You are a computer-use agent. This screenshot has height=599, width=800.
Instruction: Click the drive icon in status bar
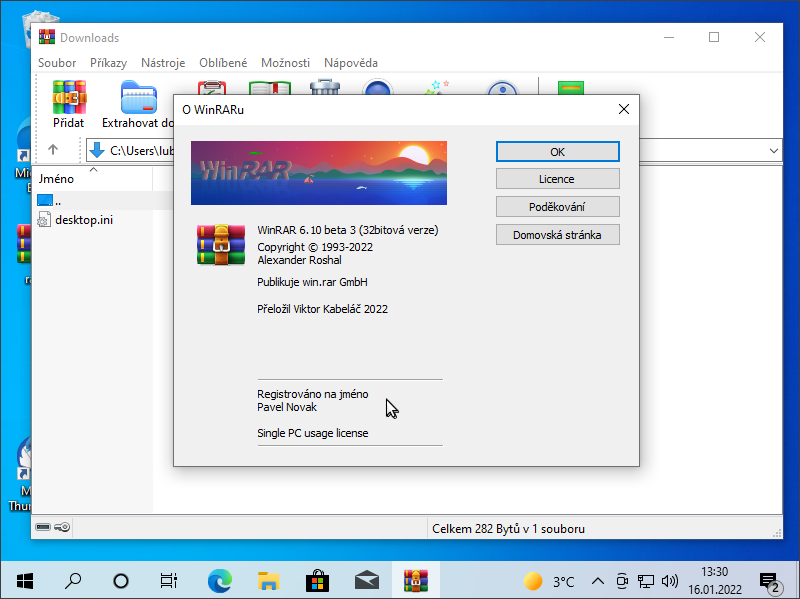pyautogui.click(x=43, y=527)
